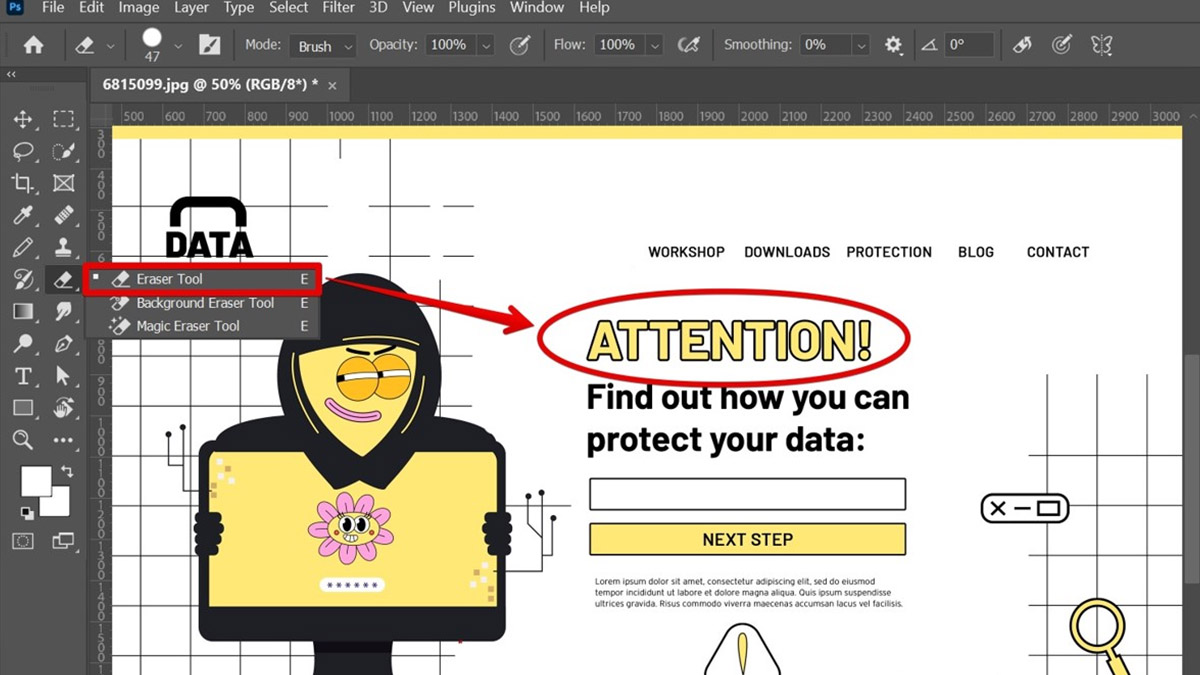Select the Eyedropper tool
Viewport: 1200px width, 675px height.
24,215
